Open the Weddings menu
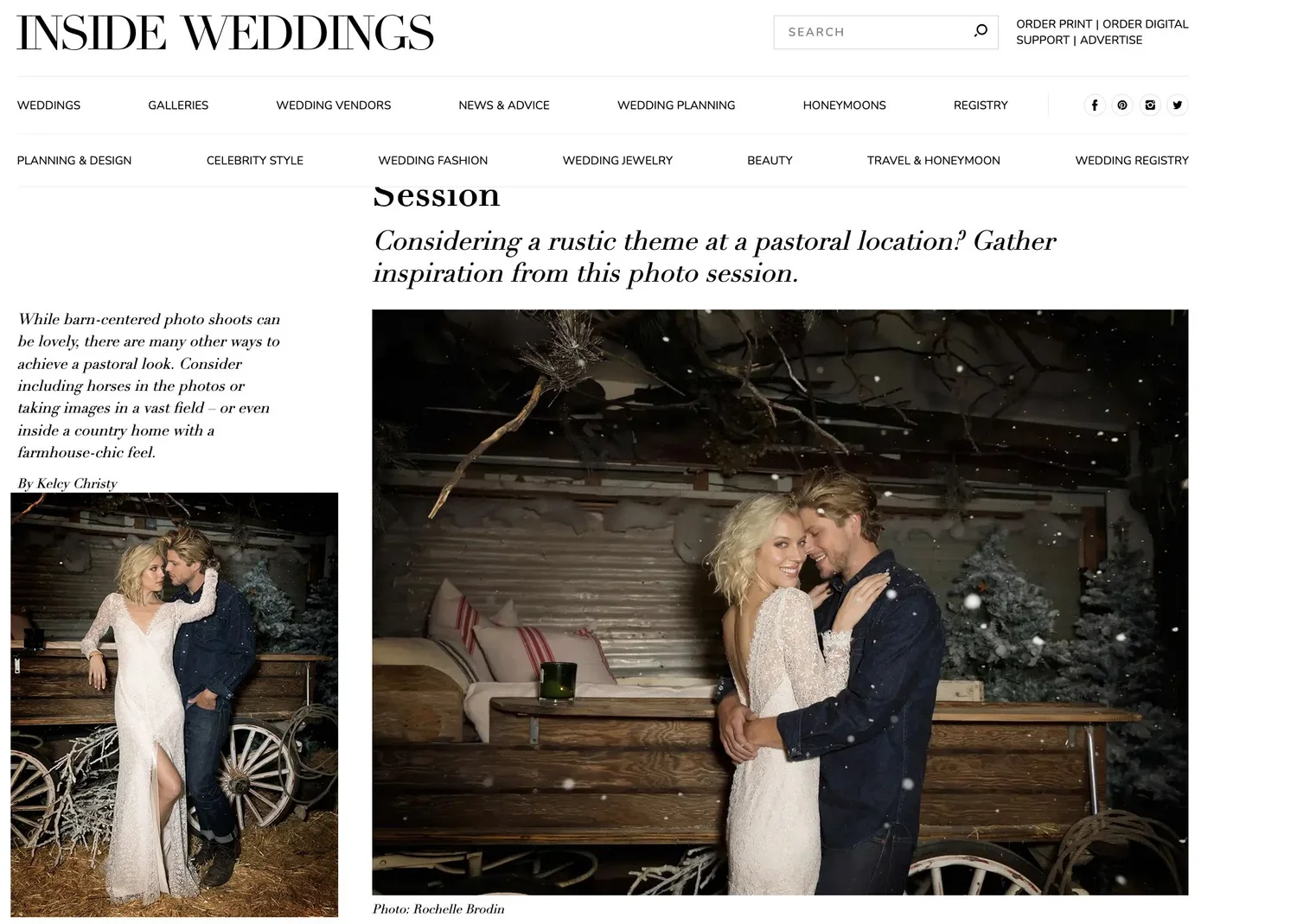The image size is (1297, 924). click(x=48, y=105)
